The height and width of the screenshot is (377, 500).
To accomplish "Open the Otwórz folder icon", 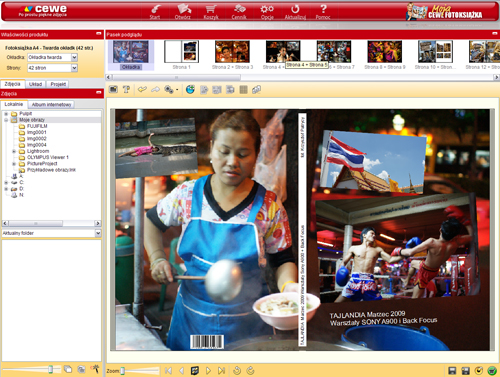I will pyautogui.click(x=183, y=12).
